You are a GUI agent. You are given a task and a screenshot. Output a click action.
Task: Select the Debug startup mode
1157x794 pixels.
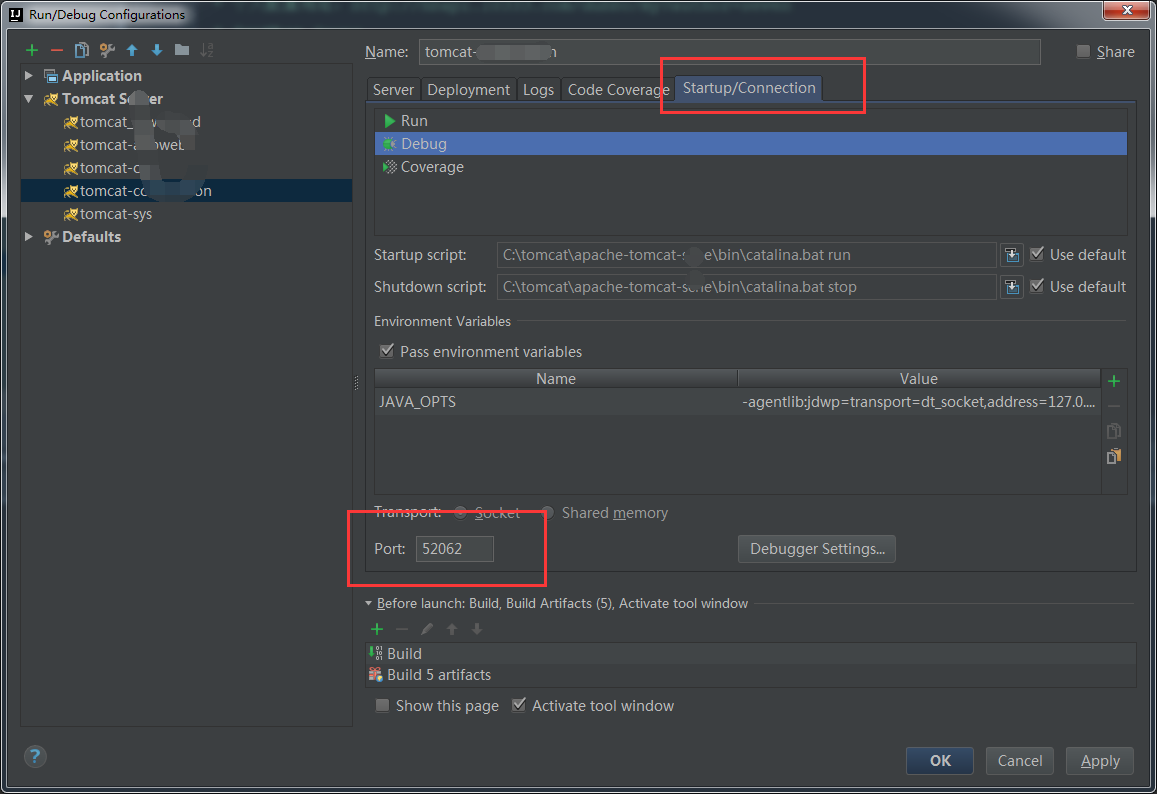[x=750, y=143]
